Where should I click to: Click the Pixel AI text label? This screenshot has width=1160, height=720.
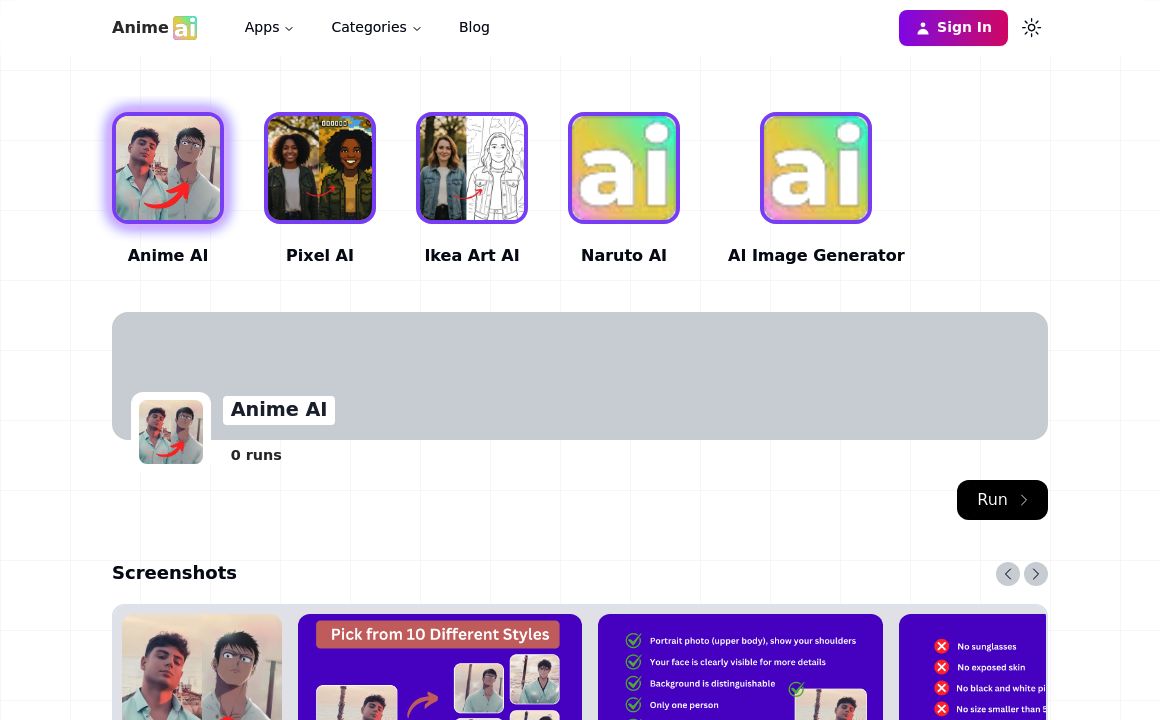pos(320,256)
